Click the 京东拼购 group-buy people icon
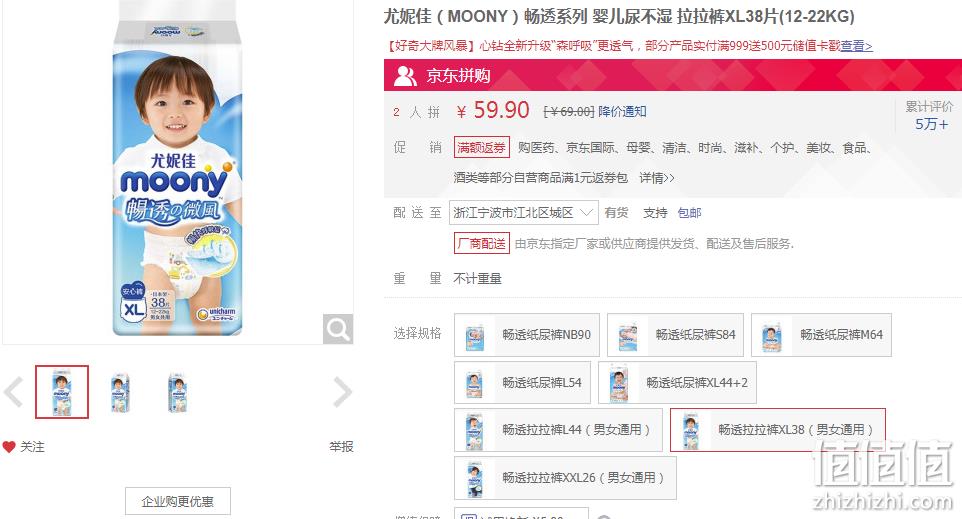This screenshot has height=519, width=962. click(x=405, y=75)
